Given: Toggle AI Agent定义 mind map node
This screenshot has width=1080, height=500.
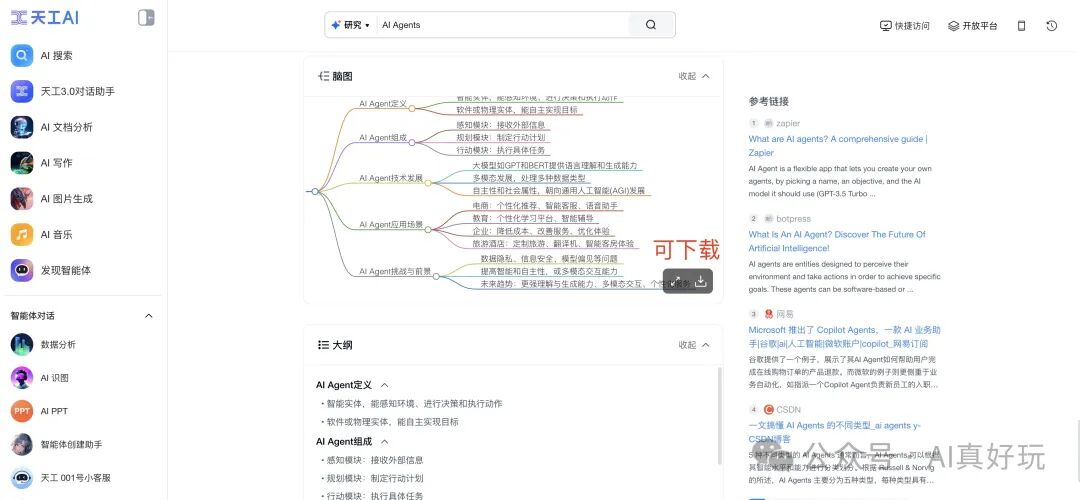Looking at the screenshot, I should click(x=411, y=108).
